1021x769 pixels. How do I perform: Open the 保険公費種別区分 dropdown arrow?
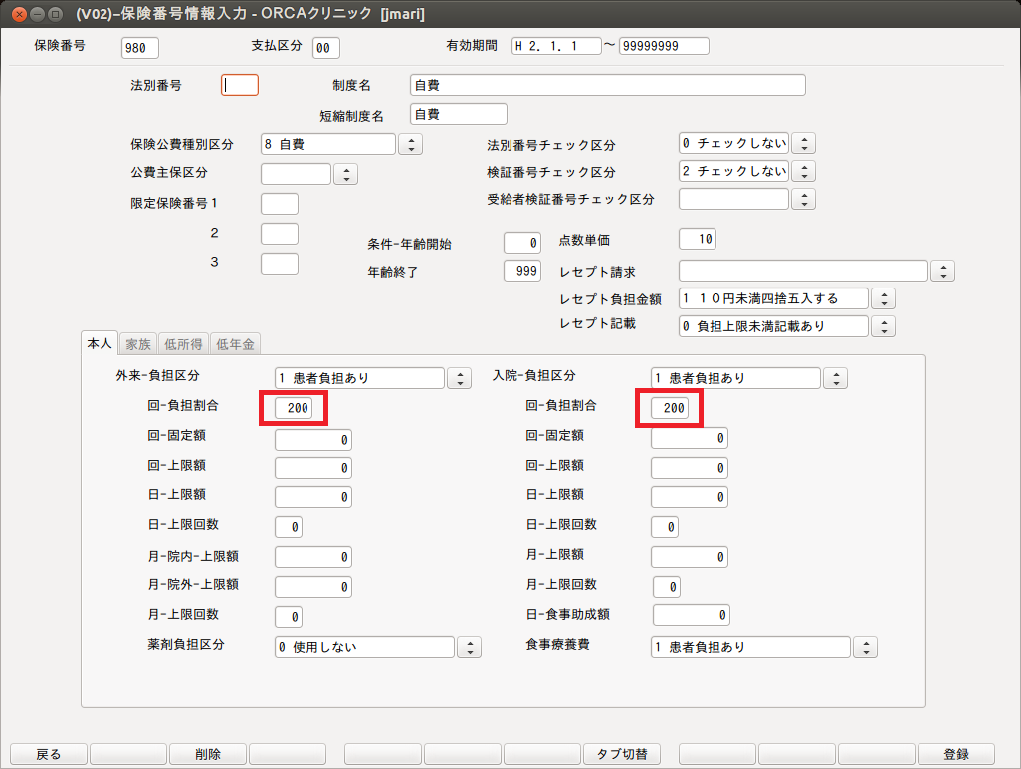410,144
